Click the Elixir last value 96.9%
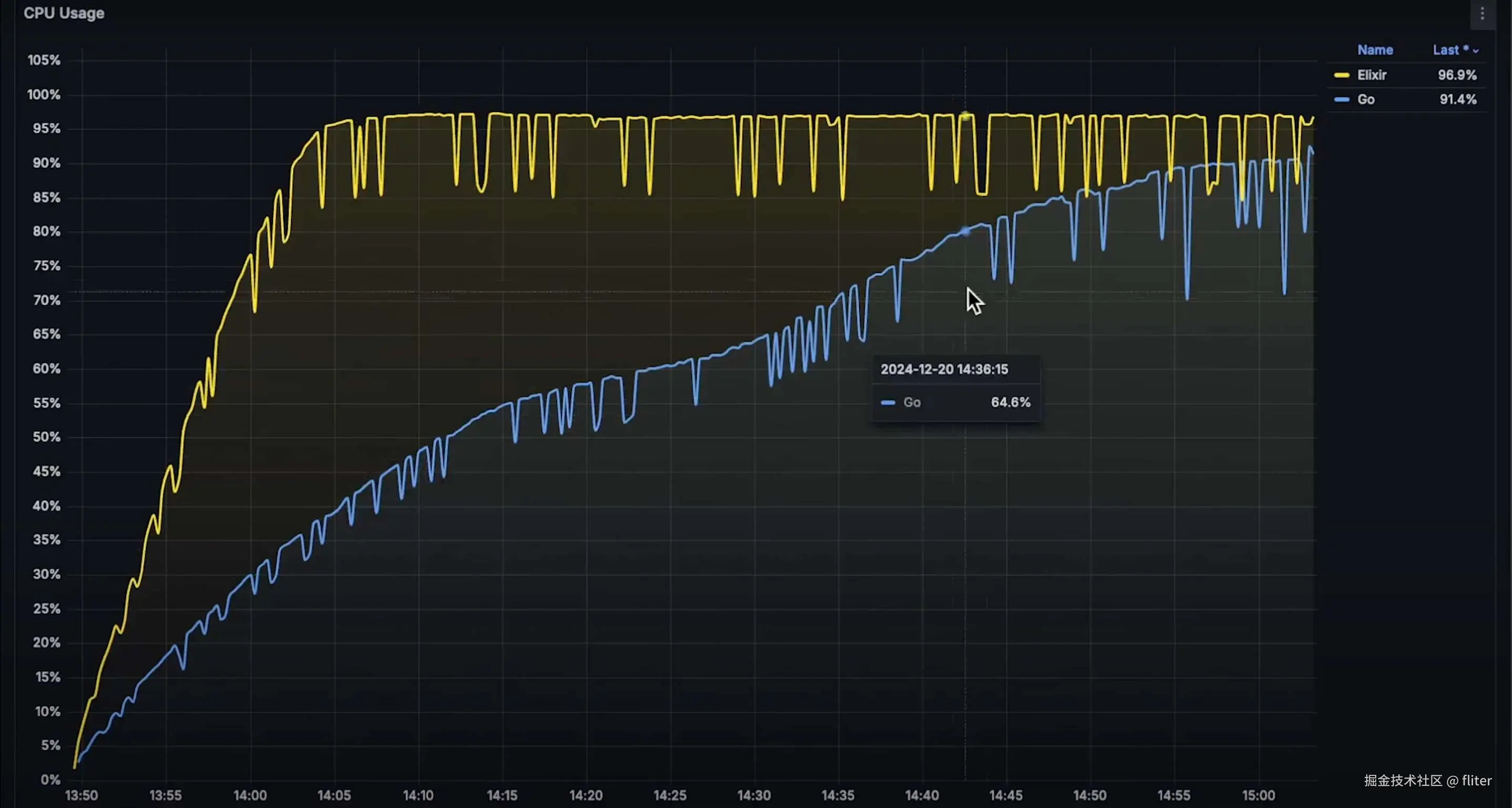 point(1457,75)
